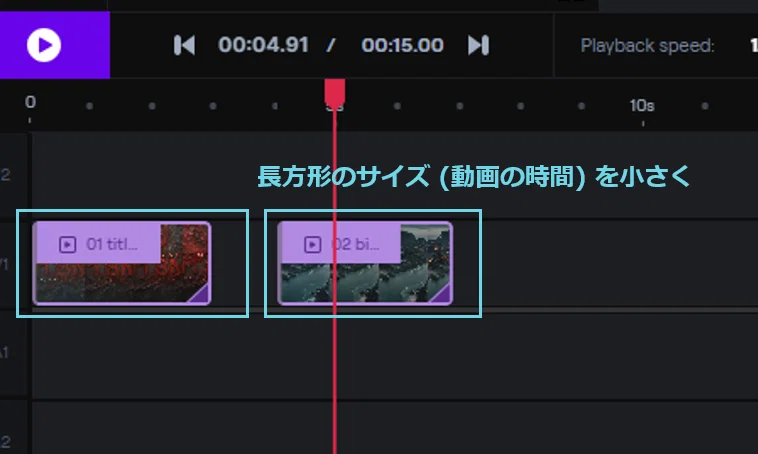Select the '01 titl...' video clip
758x454 pixels.
point(122,264)
